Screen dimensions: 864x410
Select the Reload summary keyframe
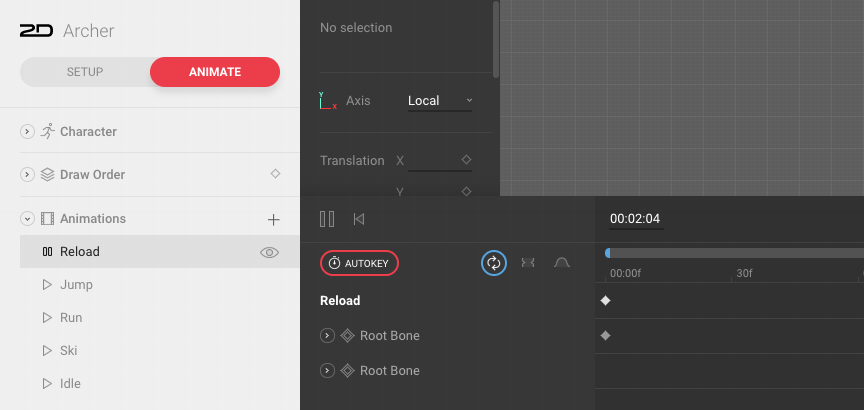(x=606, y=300)
